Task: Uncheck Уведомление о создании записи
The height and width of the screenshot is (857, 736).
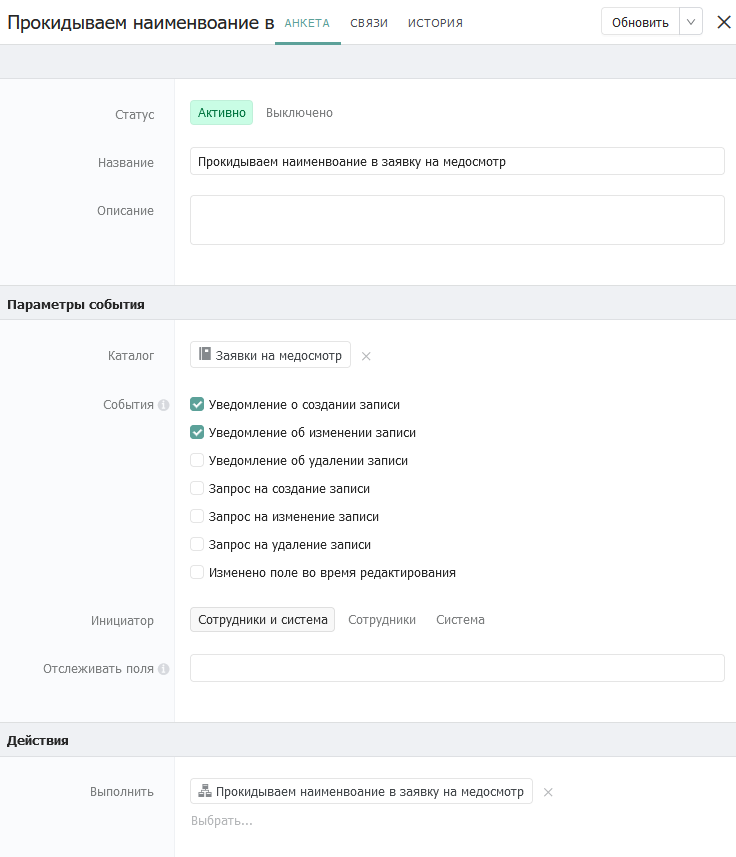Action: pyautogui.click(x=197, y=405)
